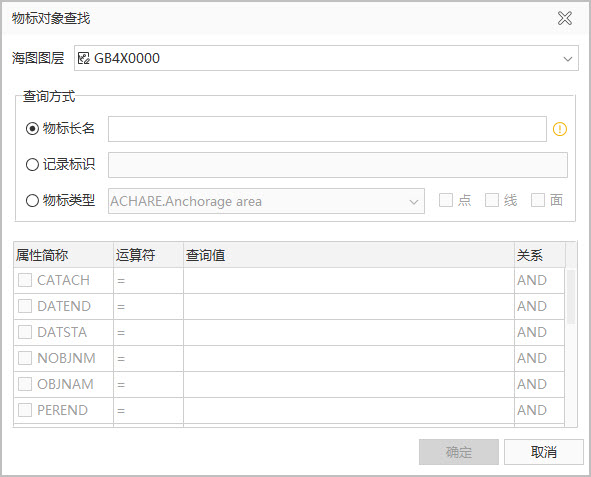This screenshot has height=477, width=591.
Task: Open the AND relation cell for DATEND
Action: tap(539, 306)
